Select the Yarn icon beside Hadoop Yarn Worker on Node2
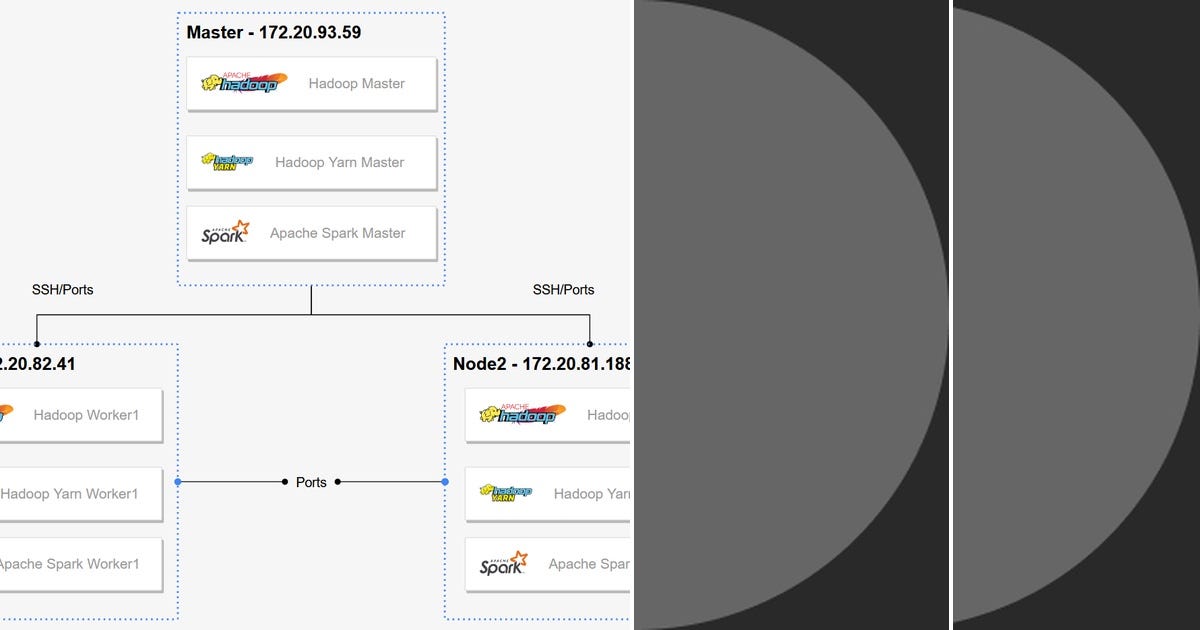Screen dimensions: 1200x630 504,493
